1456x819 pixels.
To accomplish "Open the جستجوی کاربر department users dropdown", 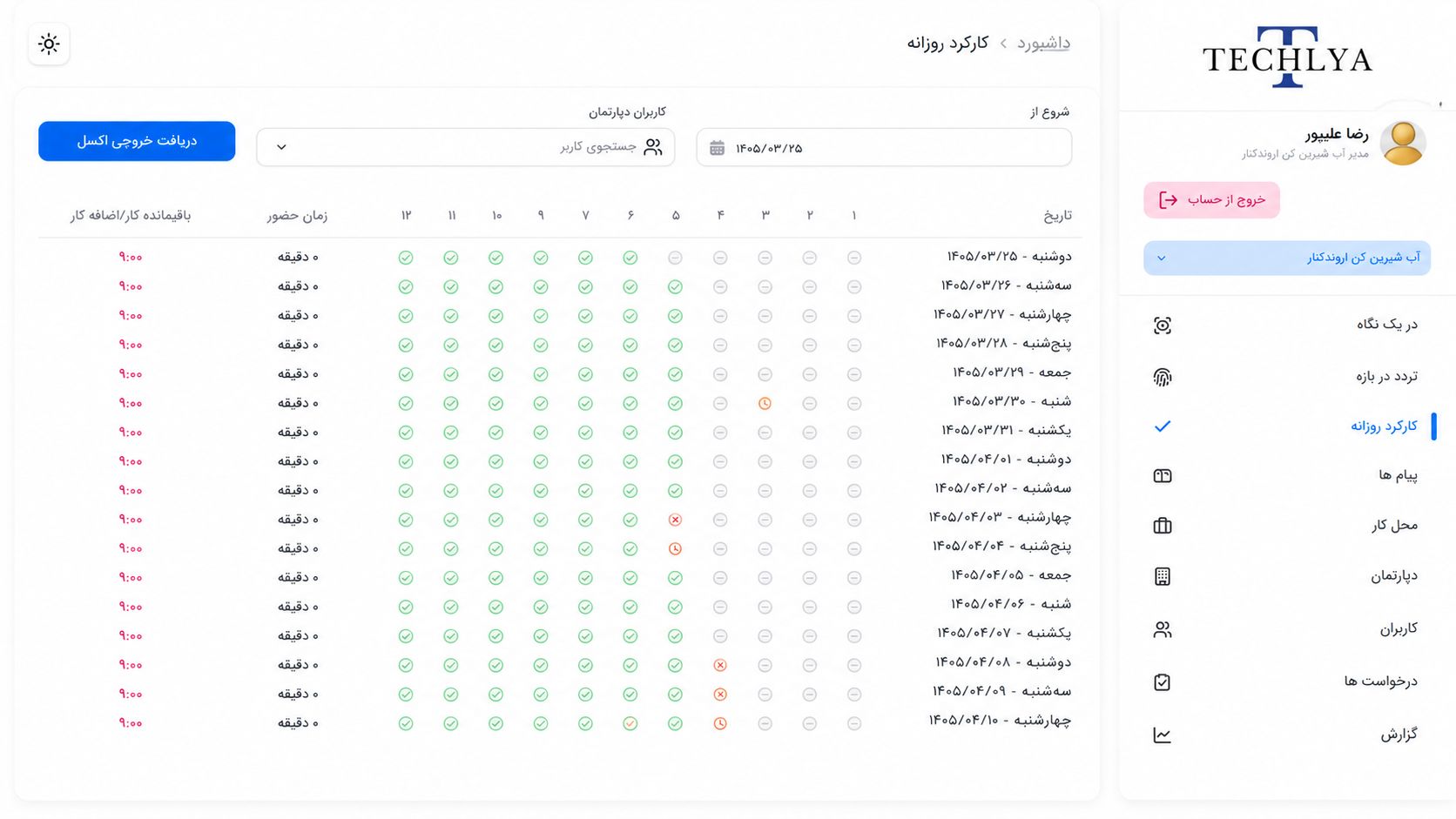I will pyautogui.click(x=465, y=147).
